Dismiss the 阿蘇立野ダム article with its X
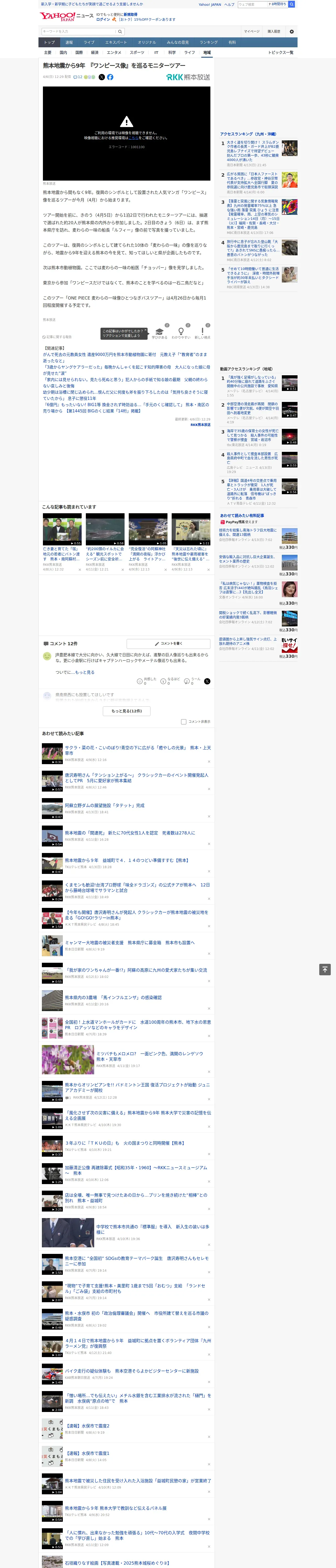The image size is (336, 1568). [x=209, y=816]
